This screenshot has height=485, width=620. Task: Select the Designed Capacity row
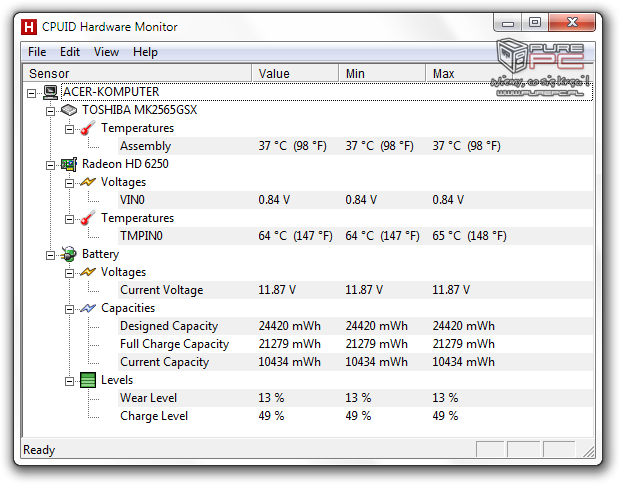coord(355,326)
